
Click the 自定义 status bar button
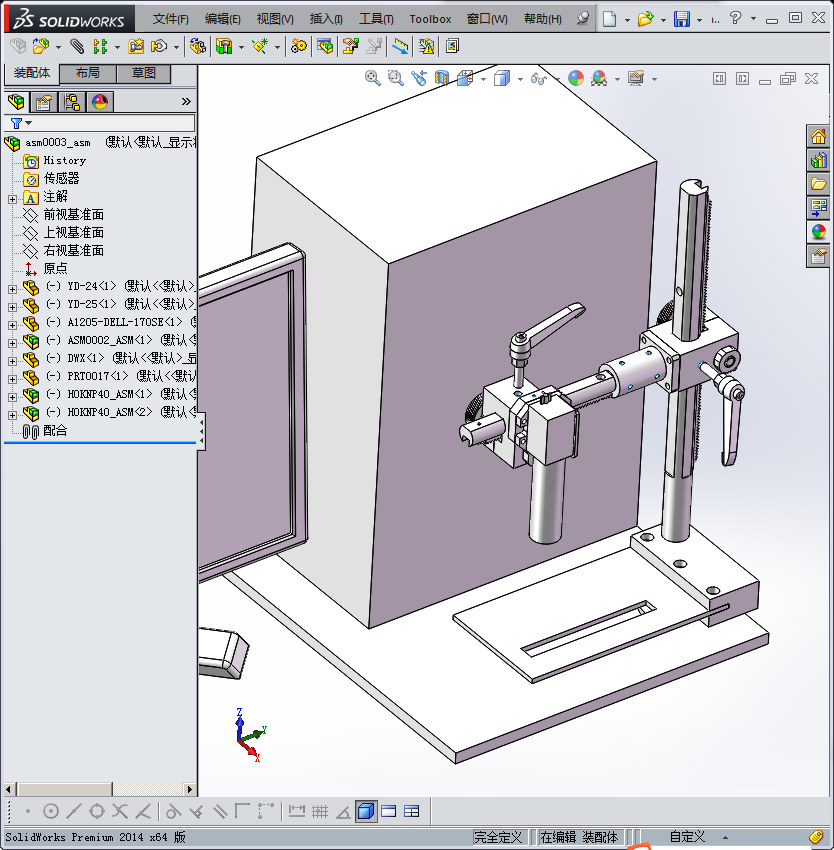click(x=687, y=837)
